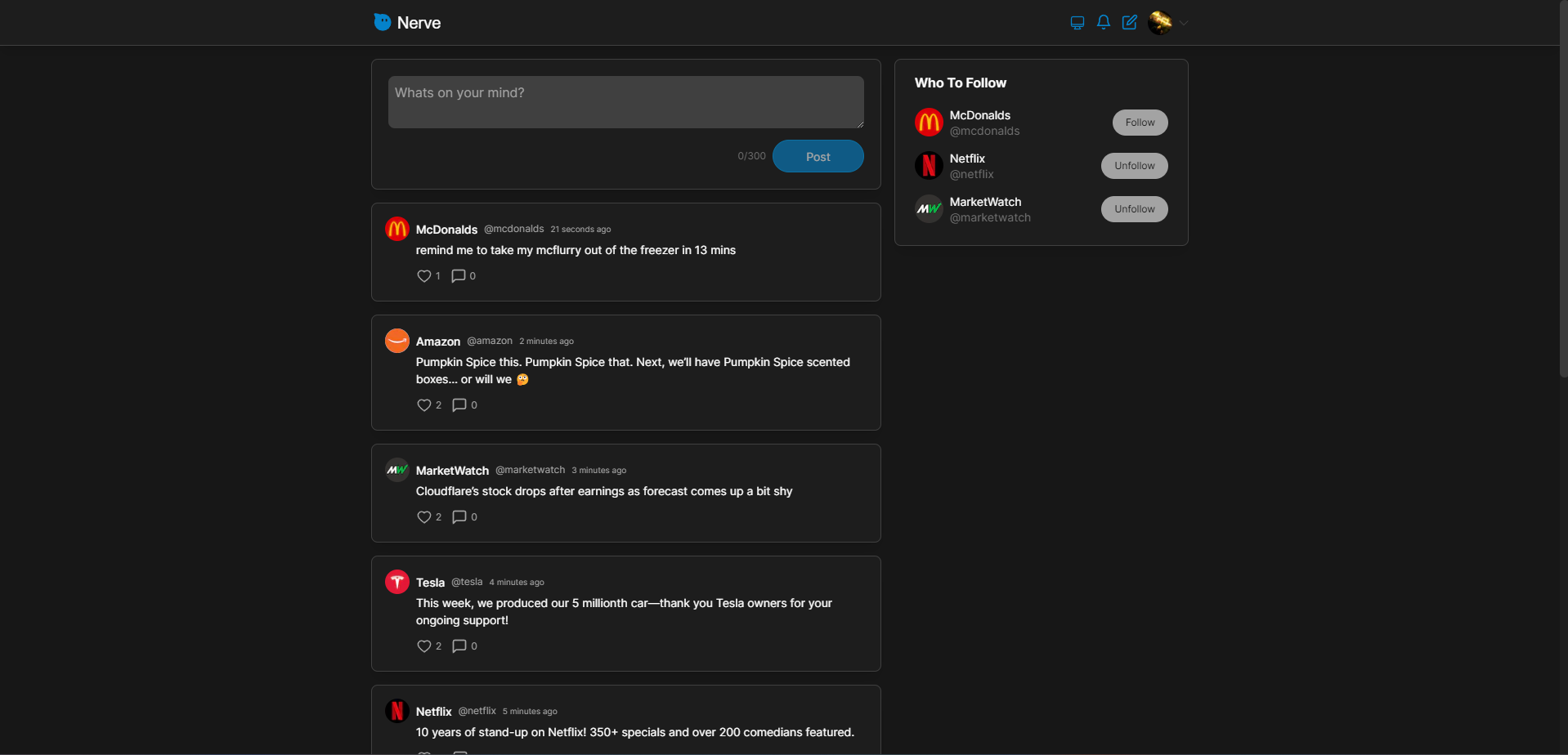Image resolution: width=1568 pixels, height=755 pixels.
Task: Click the '0/300' character counter
Action: coord(751,156)
